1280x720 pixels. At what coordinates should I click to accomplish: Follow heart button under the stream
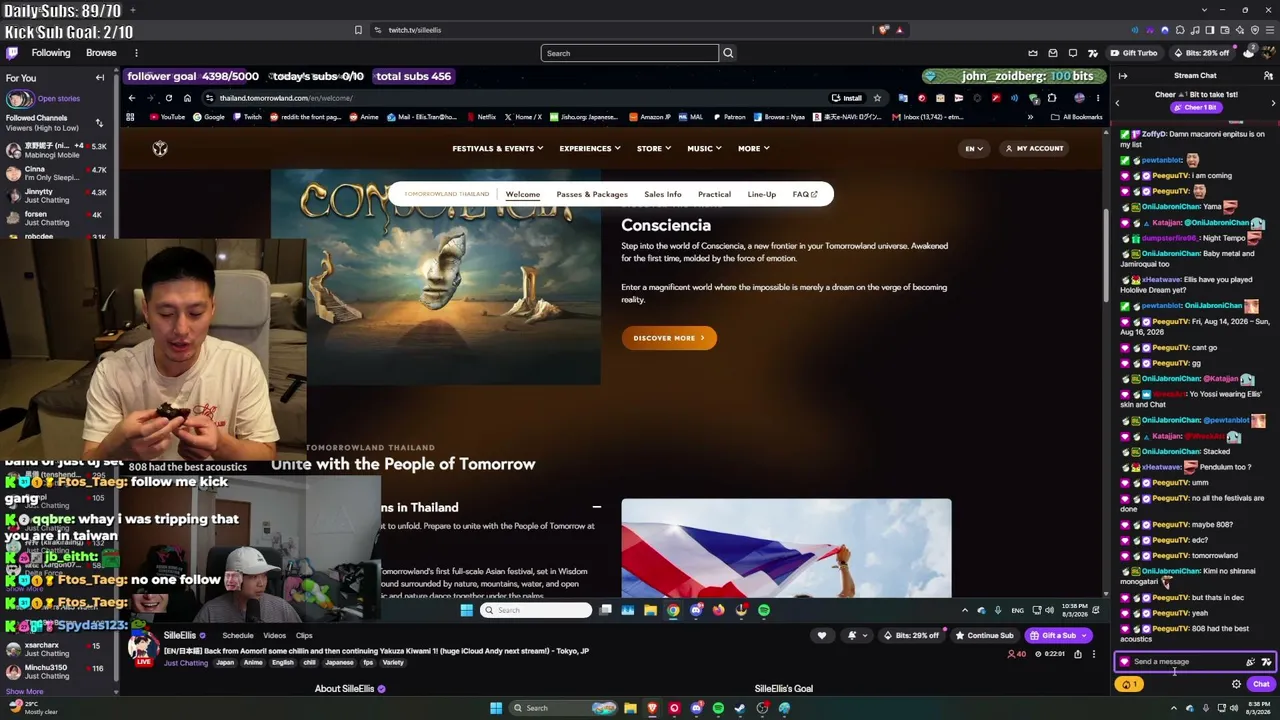click(822, 635)
